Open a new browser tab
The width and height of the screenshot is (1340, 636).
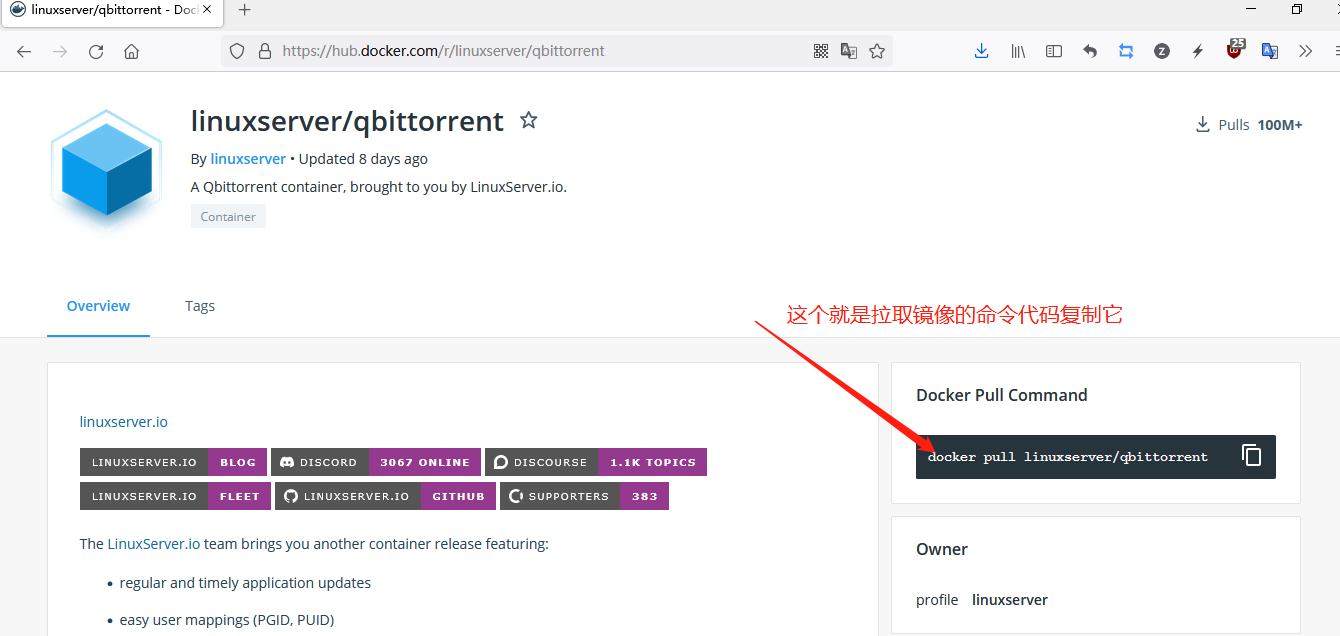pyautogui.click(x=244, y=10)
